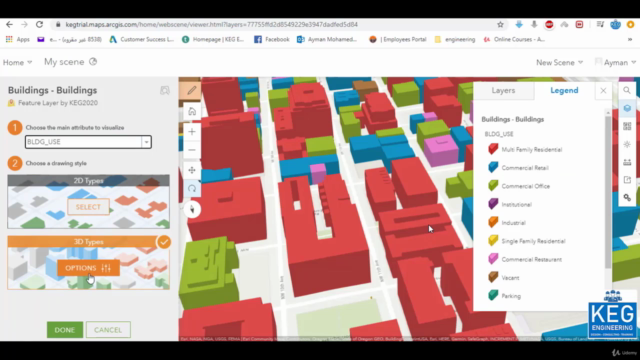Click the red adblock extension icon
The image size is (640, 360).
point(549,24)
